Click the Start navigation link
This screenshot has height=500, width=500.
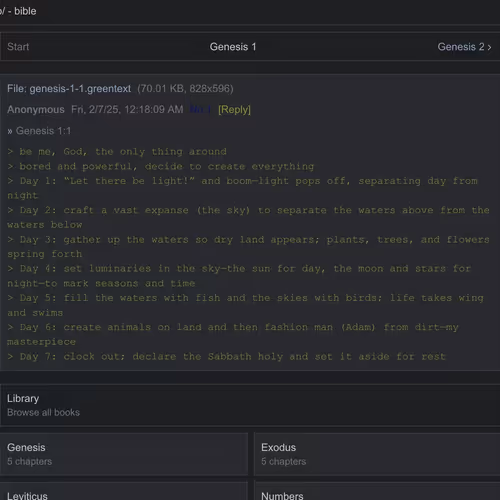coord(18,47)
